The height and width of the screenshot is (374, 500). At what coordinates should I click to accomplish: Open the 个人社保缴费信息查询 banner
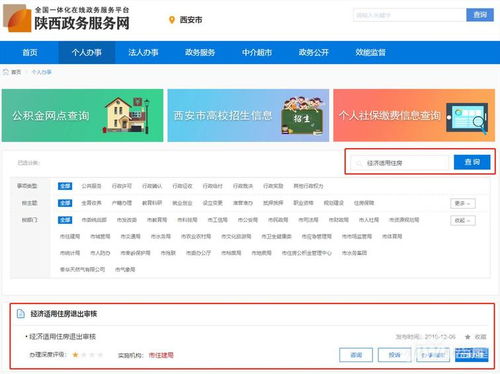pos(414,115)
